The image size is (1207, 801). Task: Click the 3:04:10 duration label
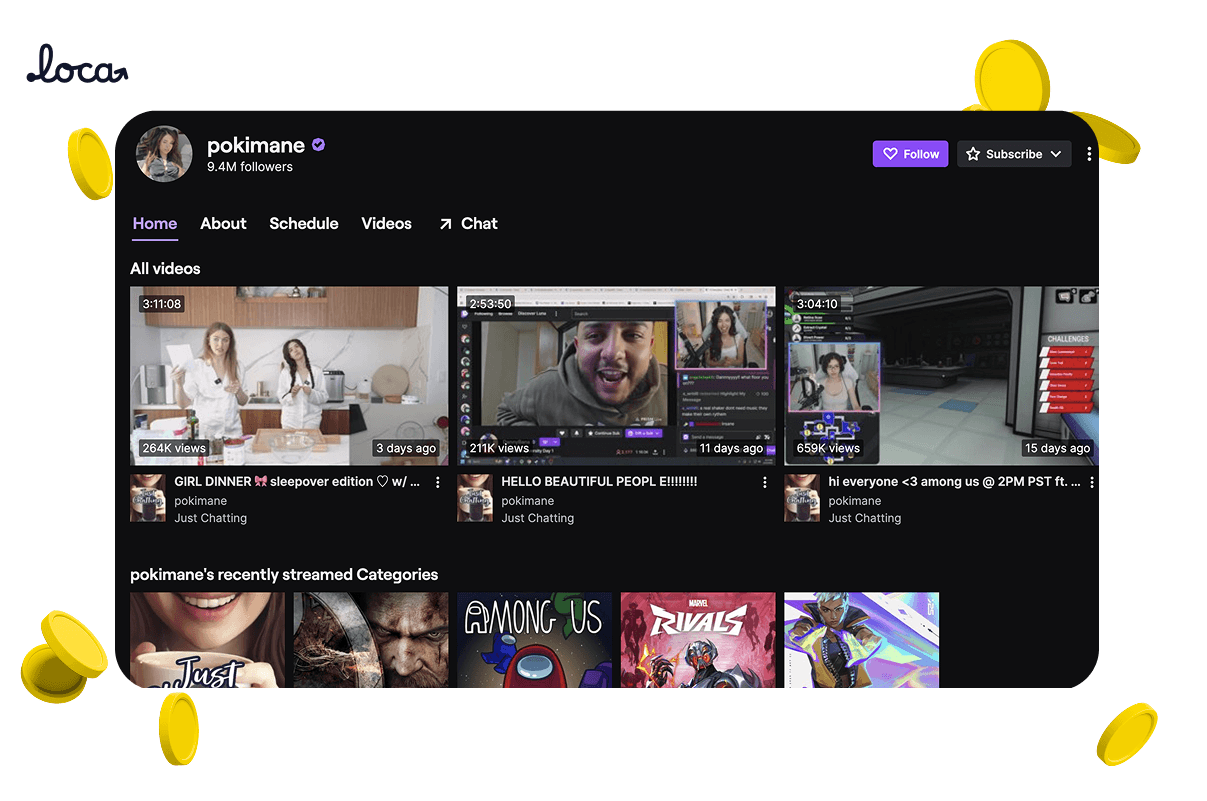coord(817,304)
